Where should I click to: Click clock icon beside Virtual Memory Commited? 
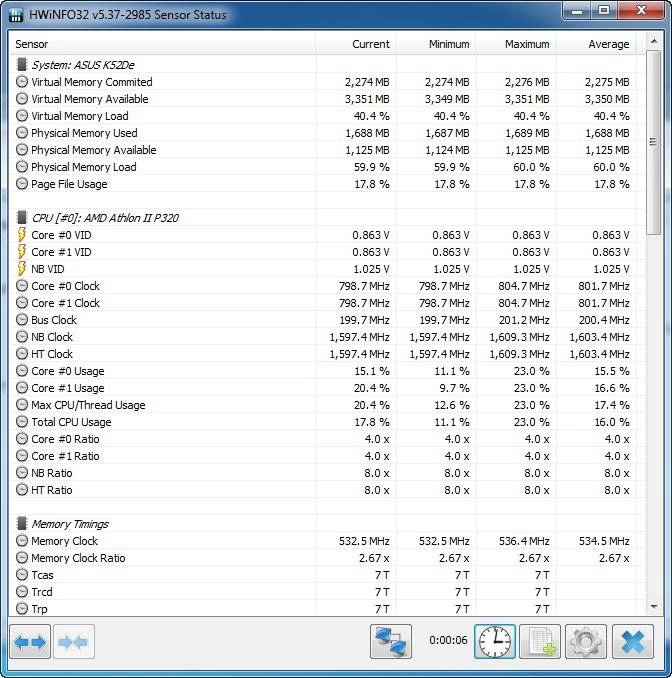(x=22, y=82)
